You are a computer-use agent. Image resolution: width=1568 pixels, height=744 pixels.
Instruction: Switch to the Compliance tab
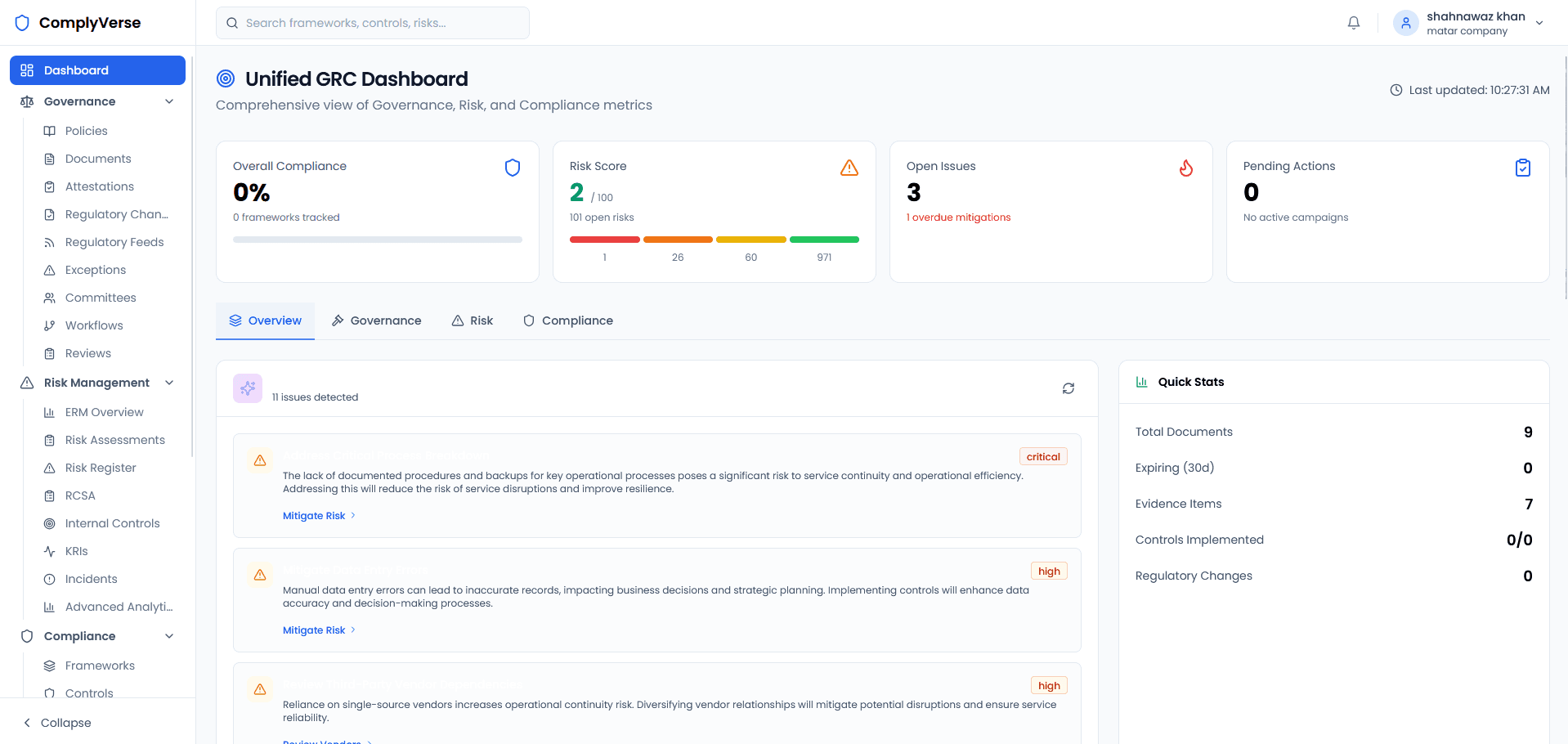(567, 320)
